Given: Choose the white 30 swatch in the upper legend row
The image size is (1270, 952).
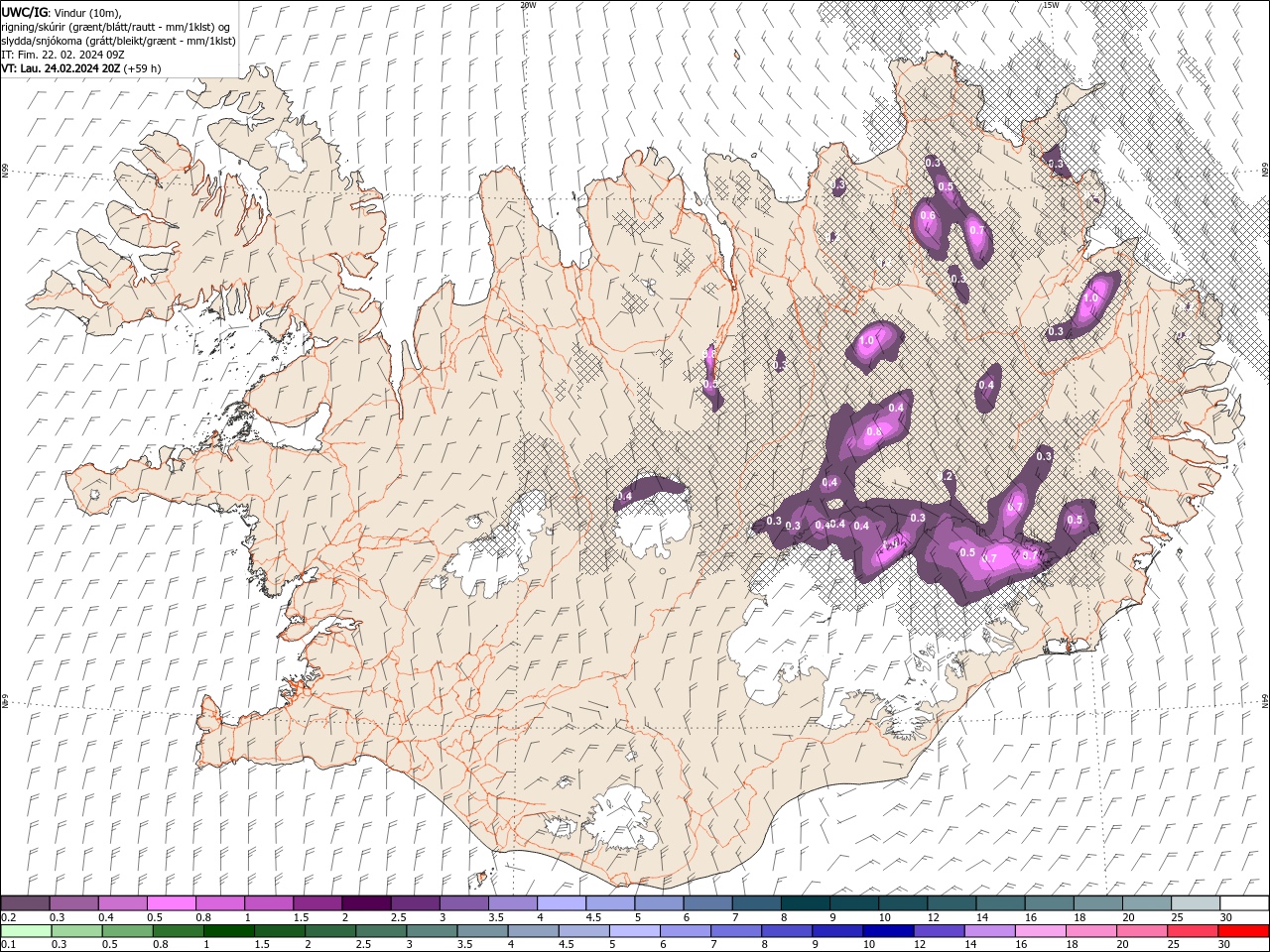Looking at the screenshot, I should [x=1244, y=903].
